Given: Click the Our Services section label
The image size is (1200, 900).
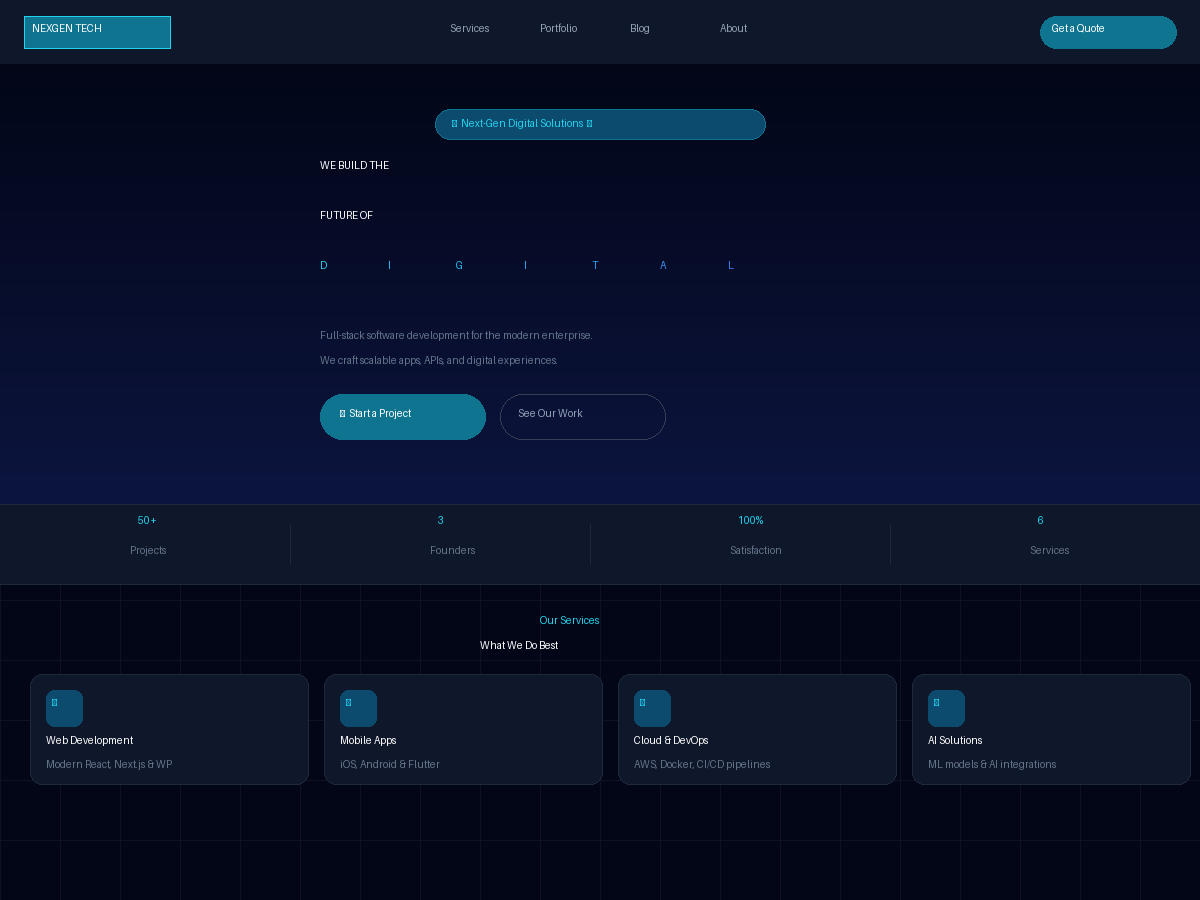Looking at the screenshot, I should [569, 621].
